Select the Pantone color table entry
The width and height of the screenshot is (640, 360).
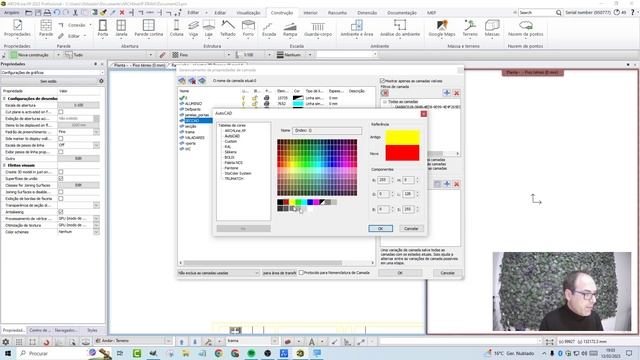click(231, 168)
